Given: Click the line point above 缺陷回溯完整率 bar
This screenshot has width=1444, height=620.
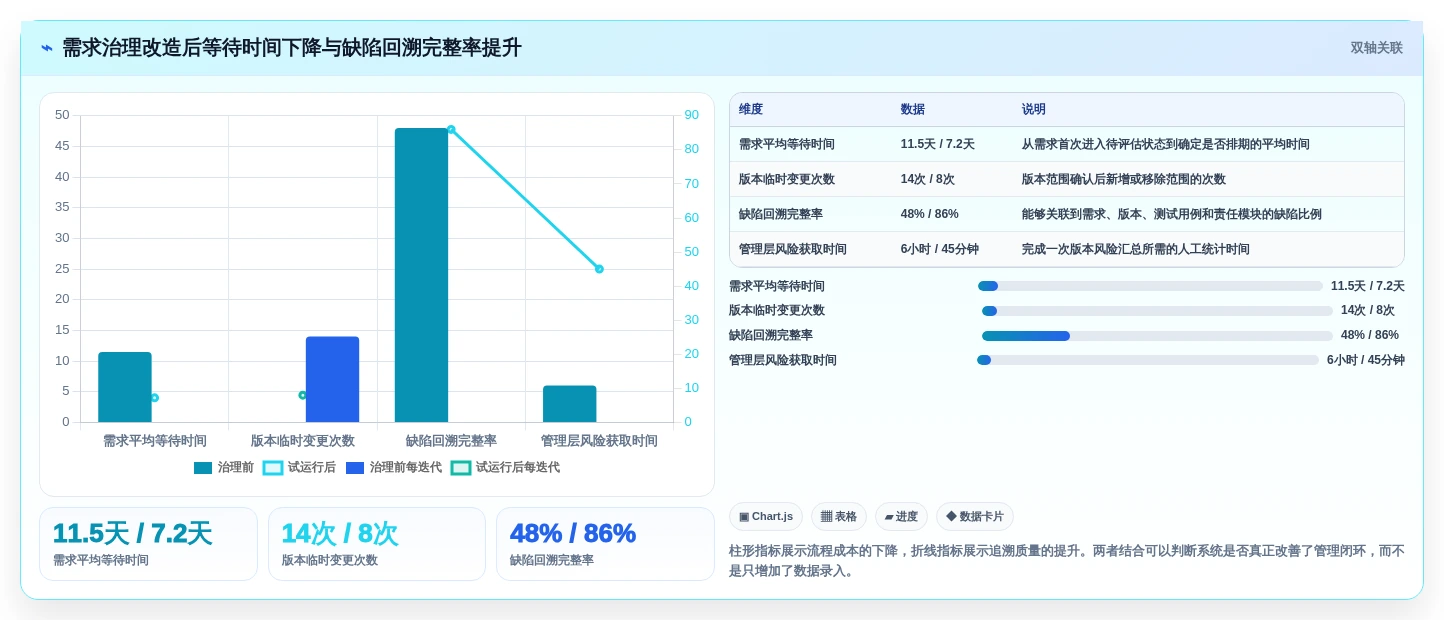Looking at the screenshot, I should [451, 129].
